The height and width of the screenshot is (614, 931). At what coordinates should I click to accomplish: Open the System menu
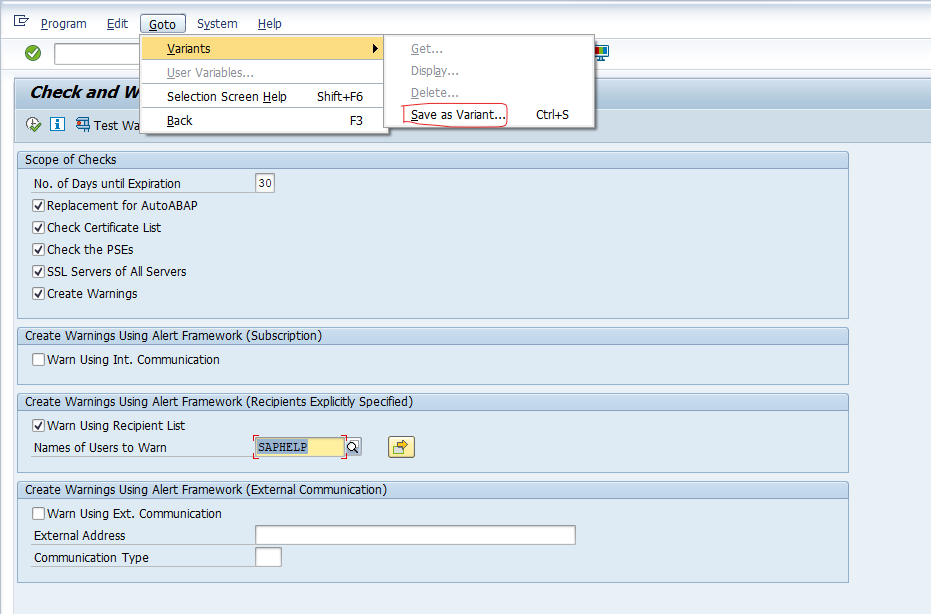tap(217, 23)
